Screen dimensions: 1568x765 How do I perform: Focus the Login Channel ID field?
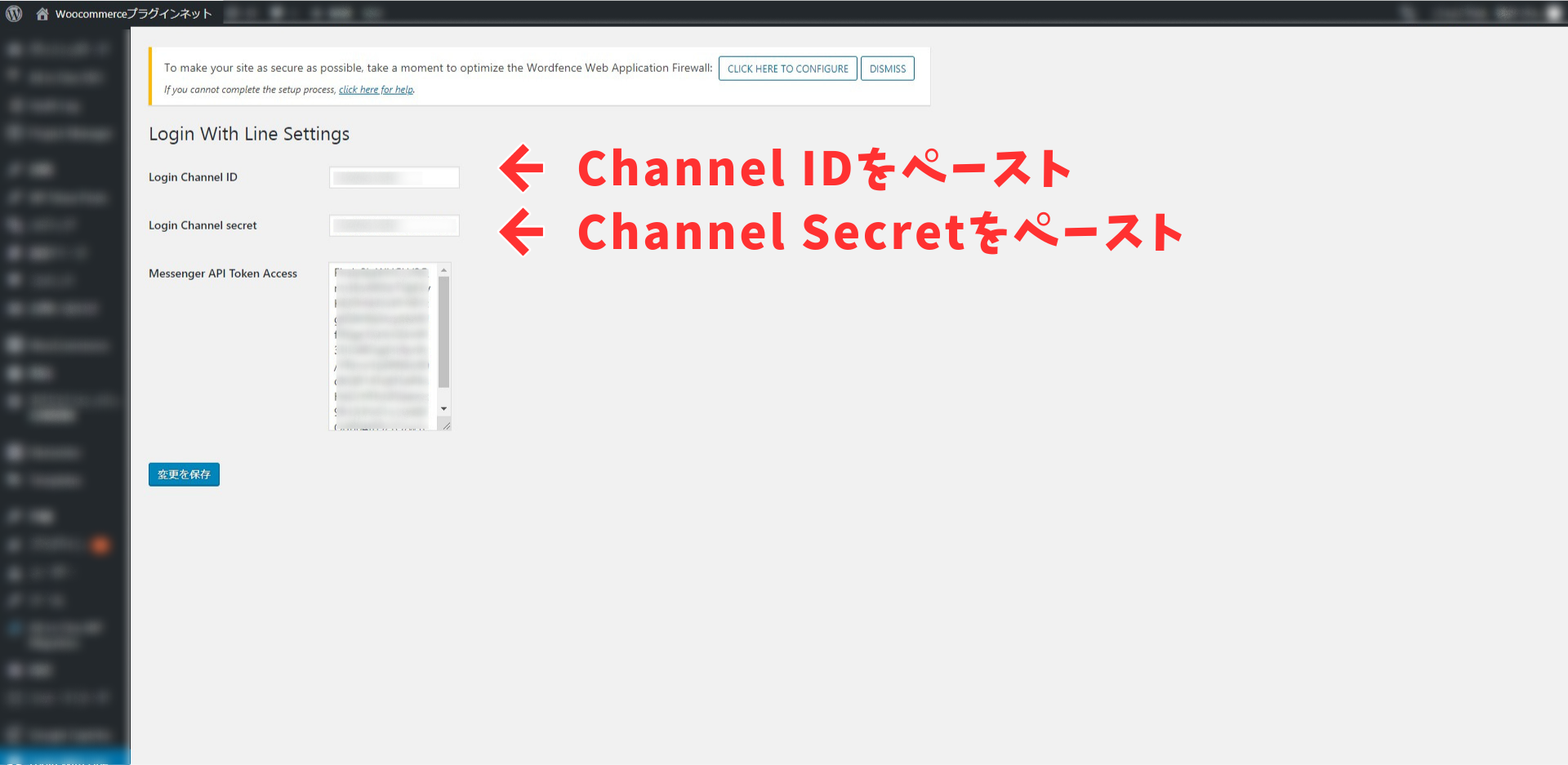tap(394, 177)
